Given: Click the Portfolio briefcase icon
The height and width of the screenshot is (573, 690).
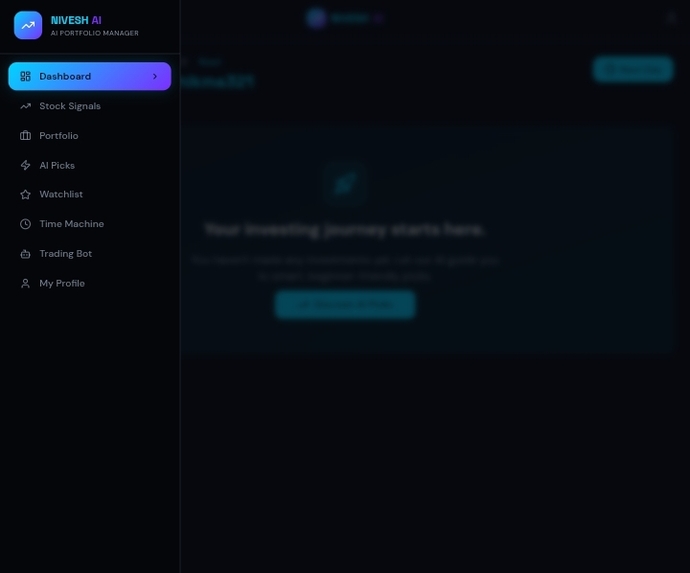Looking at the screenshot, I should point(26,136).
